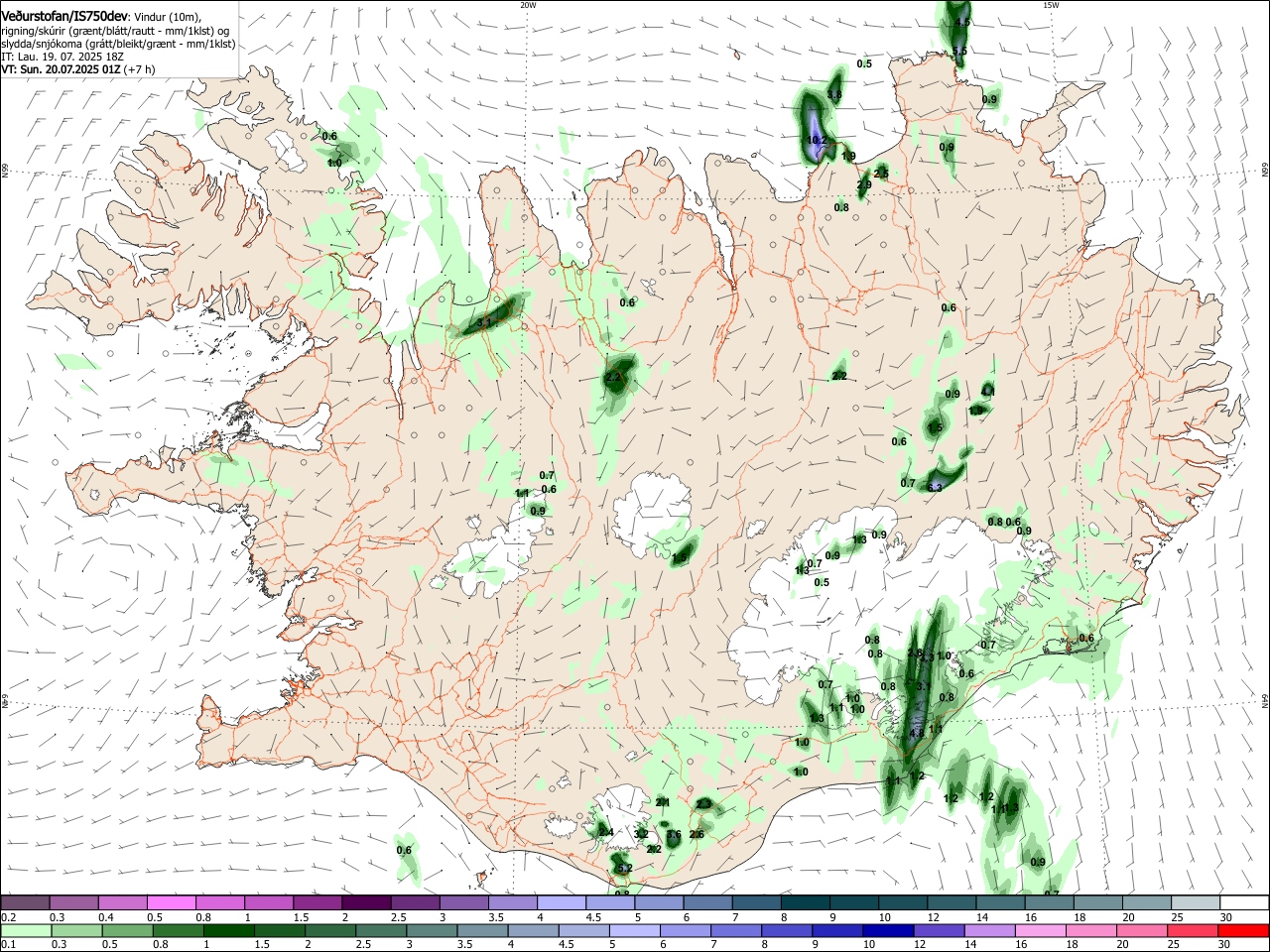1270x952 pixels.
Task: Click the 1.9 value below the 10.2 cell
Action: point(848,157)
